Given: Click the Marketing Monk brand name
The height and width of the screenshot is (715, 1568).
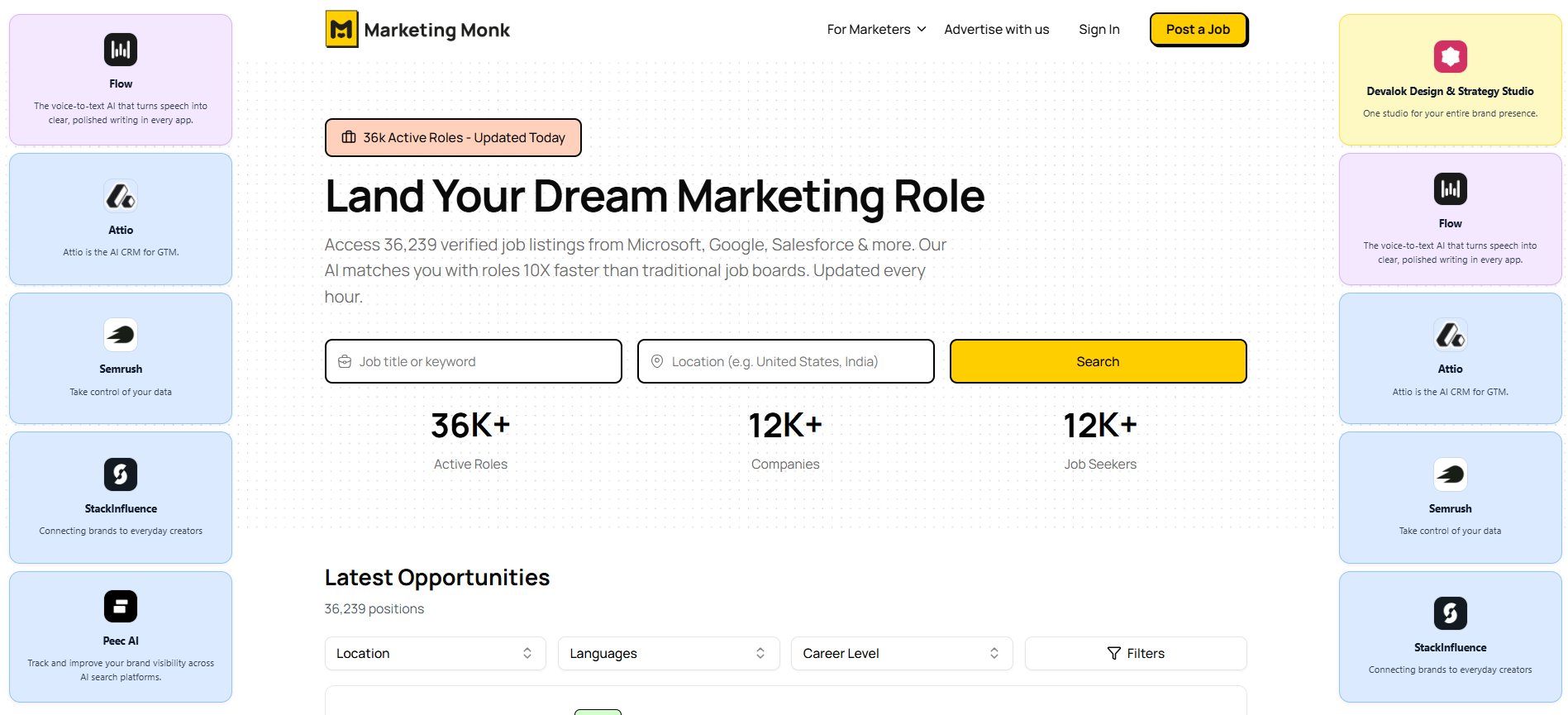Looking at the screenshot, I should click(436, 30).
